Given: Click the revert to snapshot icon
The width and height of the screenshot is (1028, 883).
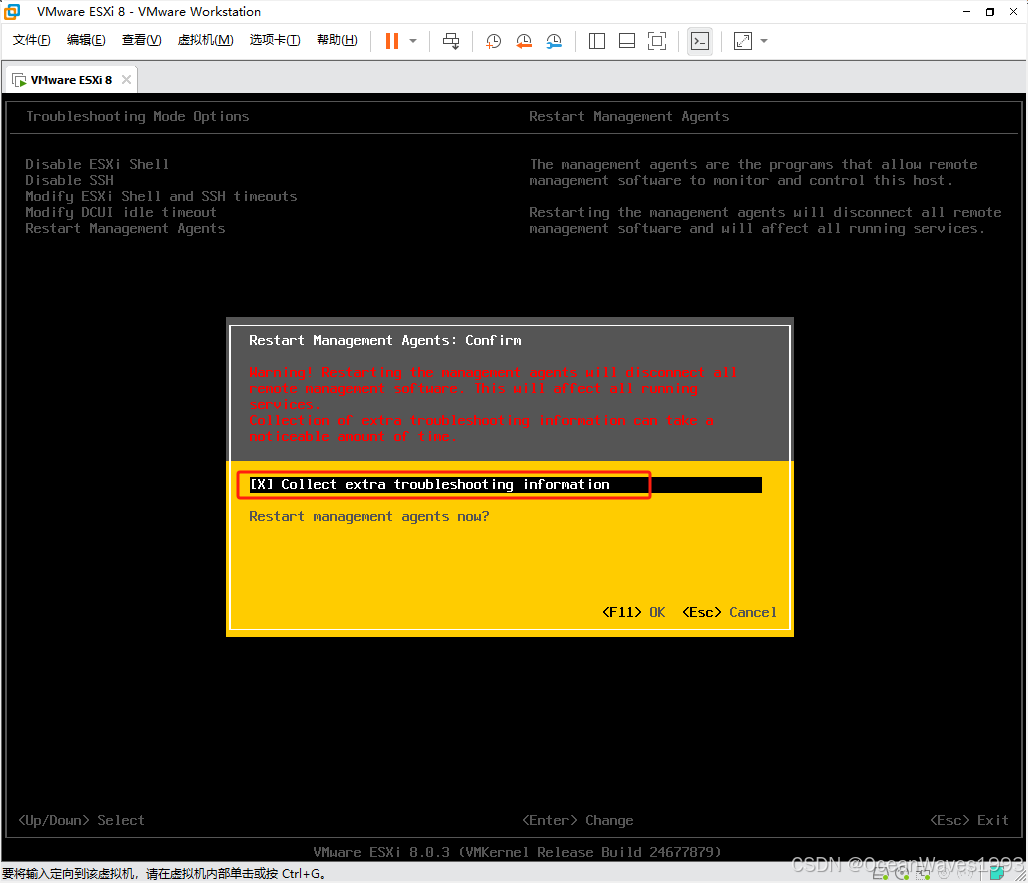Looking at the screenshot, I should coord(523,41).
